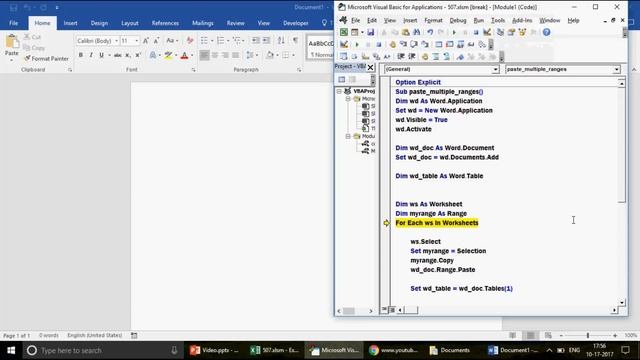Click the Find binoculars icon in VBA toolbar

417,32
